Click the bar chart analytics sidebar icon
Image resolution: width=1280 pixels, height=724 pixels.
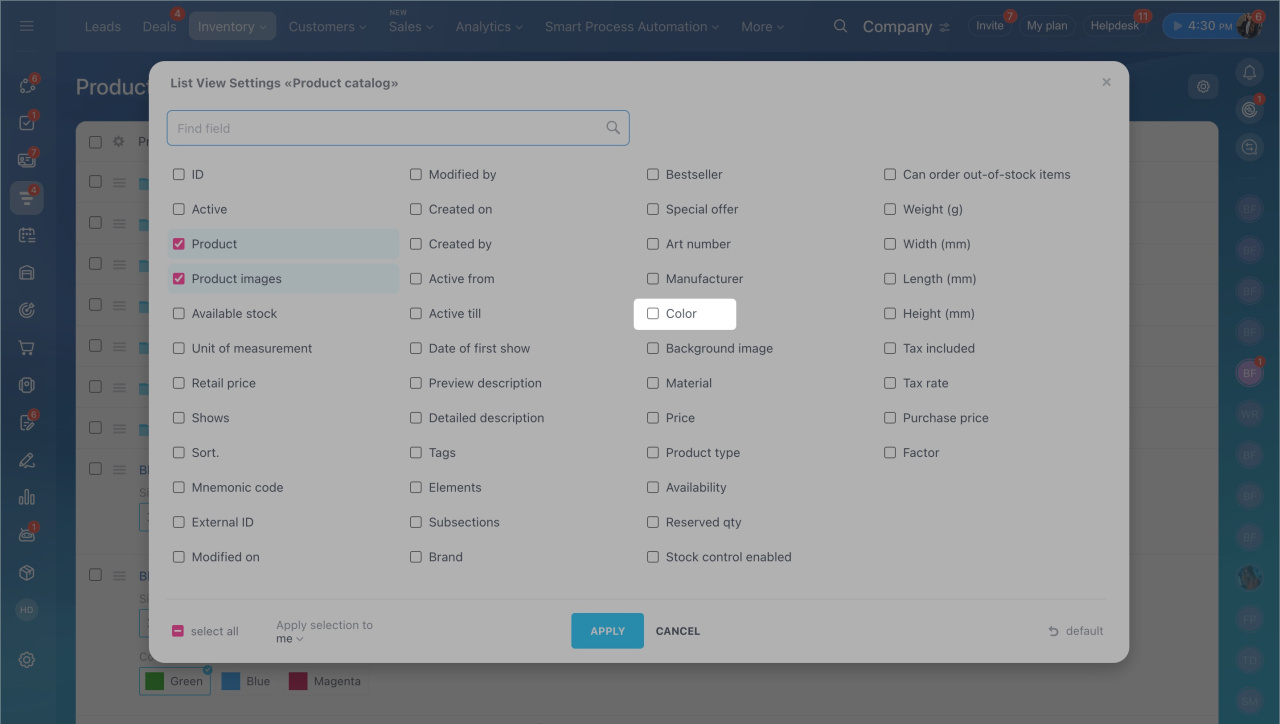pos(27,497)
